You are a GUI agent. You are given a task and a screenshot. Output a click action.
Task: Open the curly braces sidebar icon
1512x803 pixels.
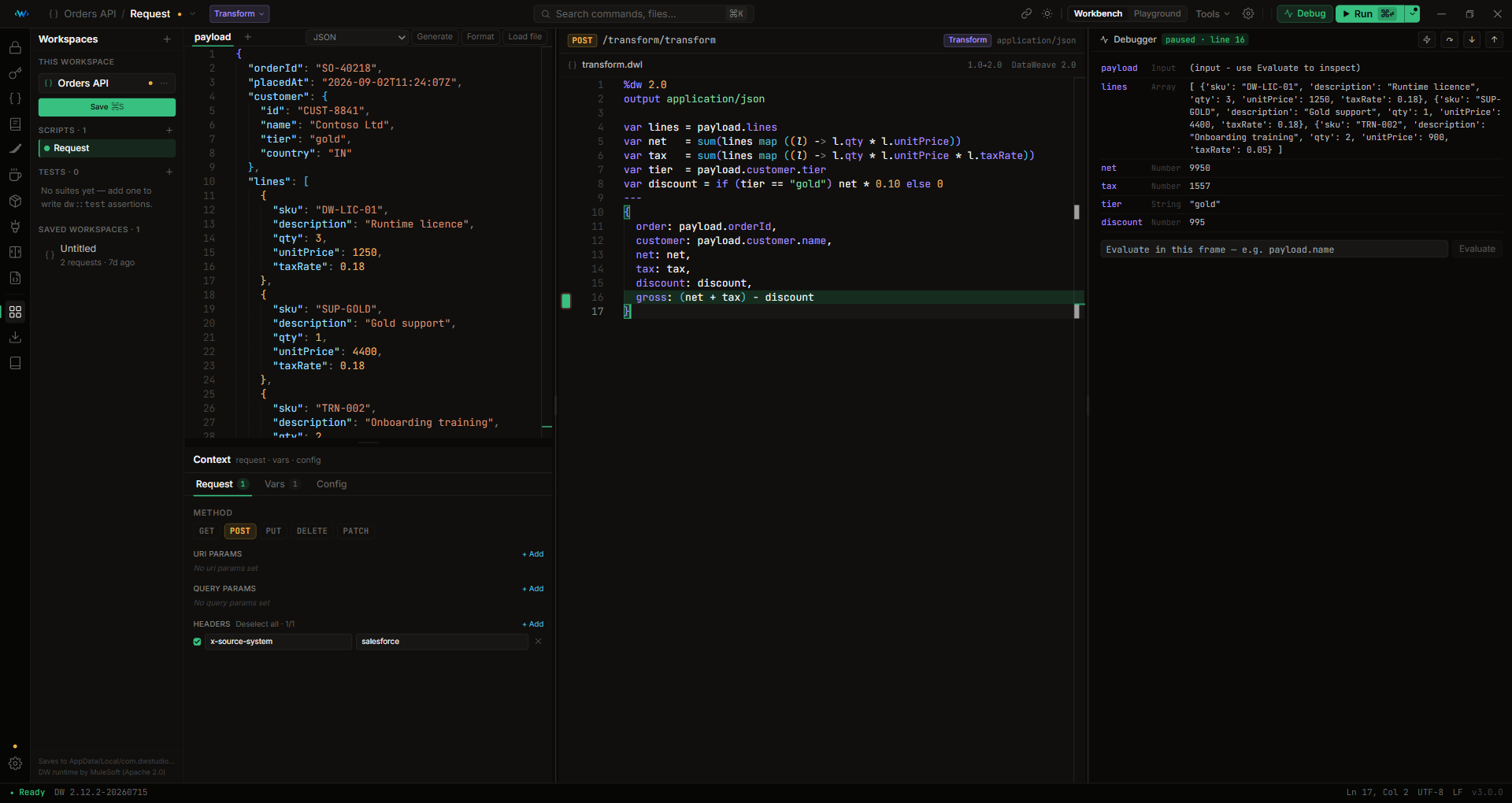pyautogui.click(x=15, y=98)
